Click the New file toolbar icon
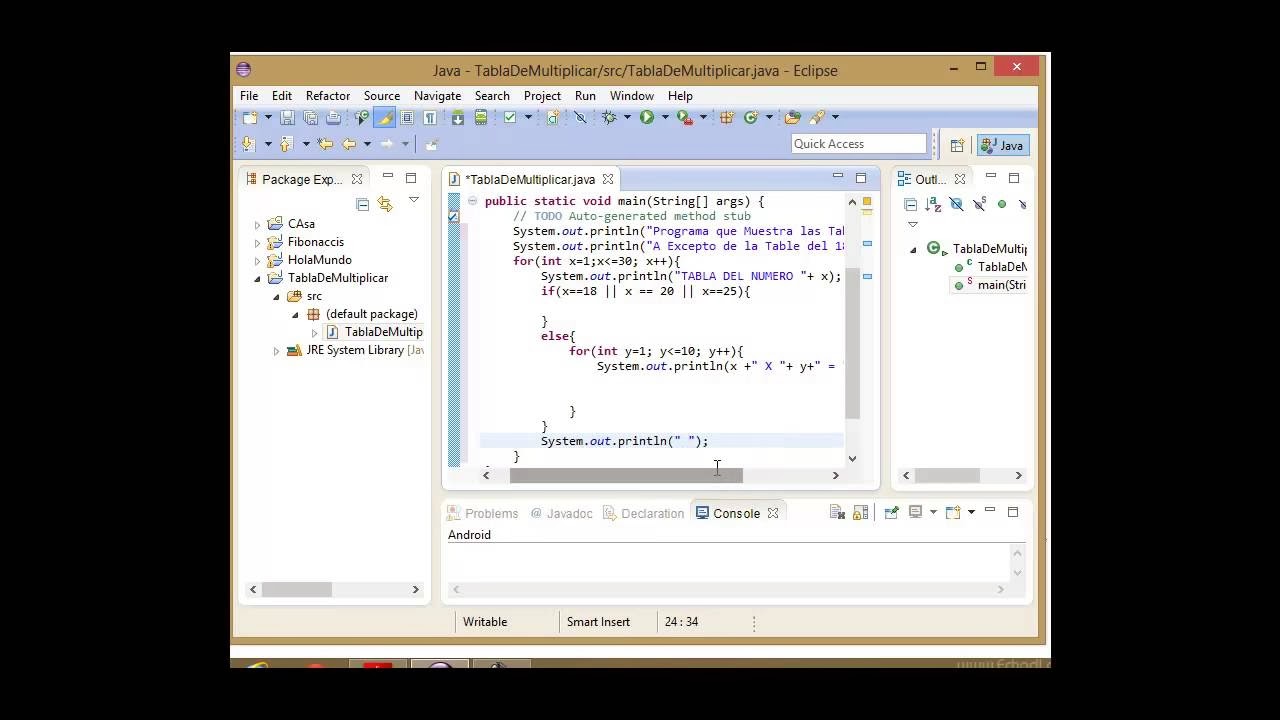Image resolution: width=1280 pixels, height=720 pixels. pos(250,117)
